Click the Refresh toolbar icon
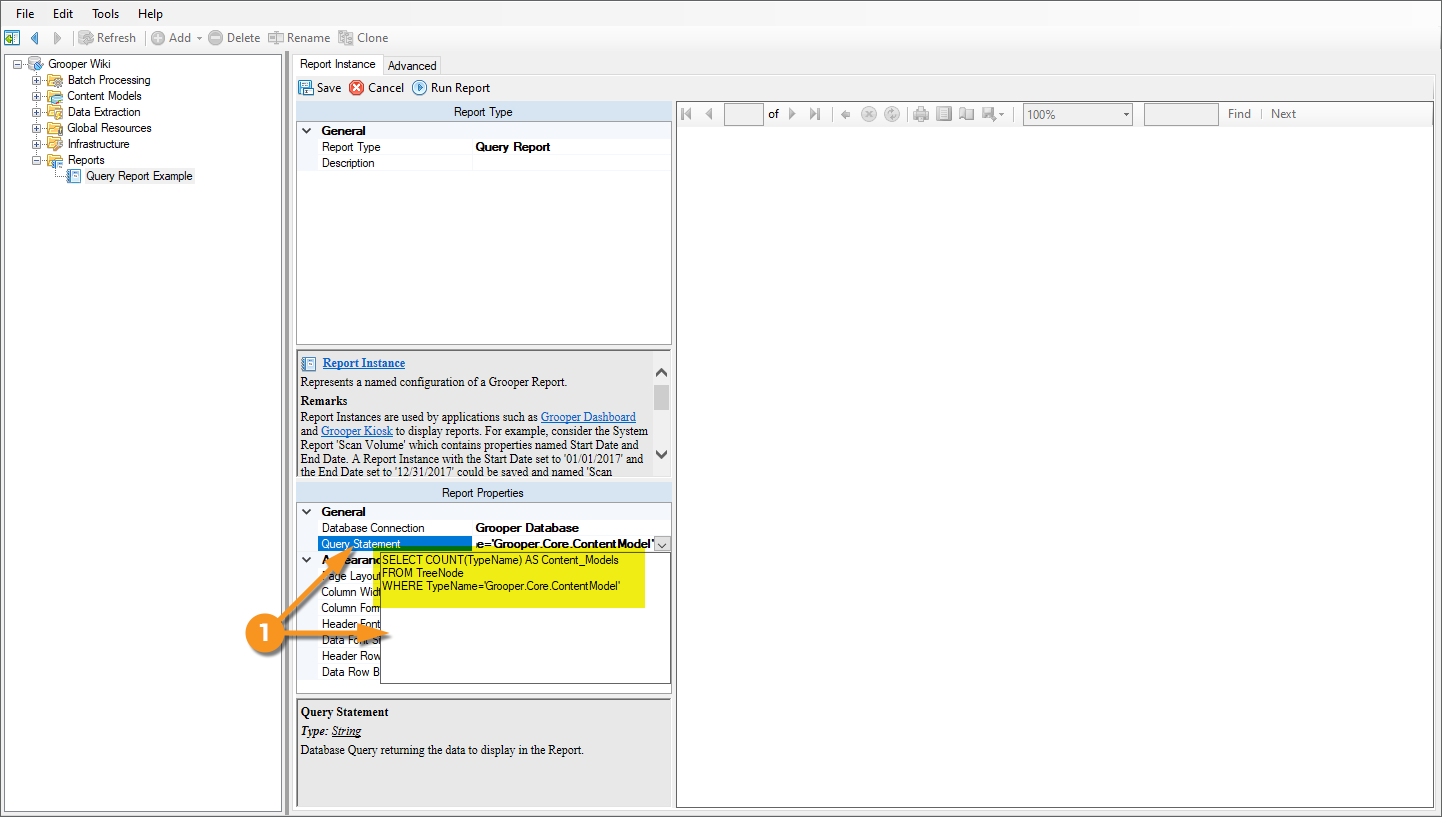 87,38
